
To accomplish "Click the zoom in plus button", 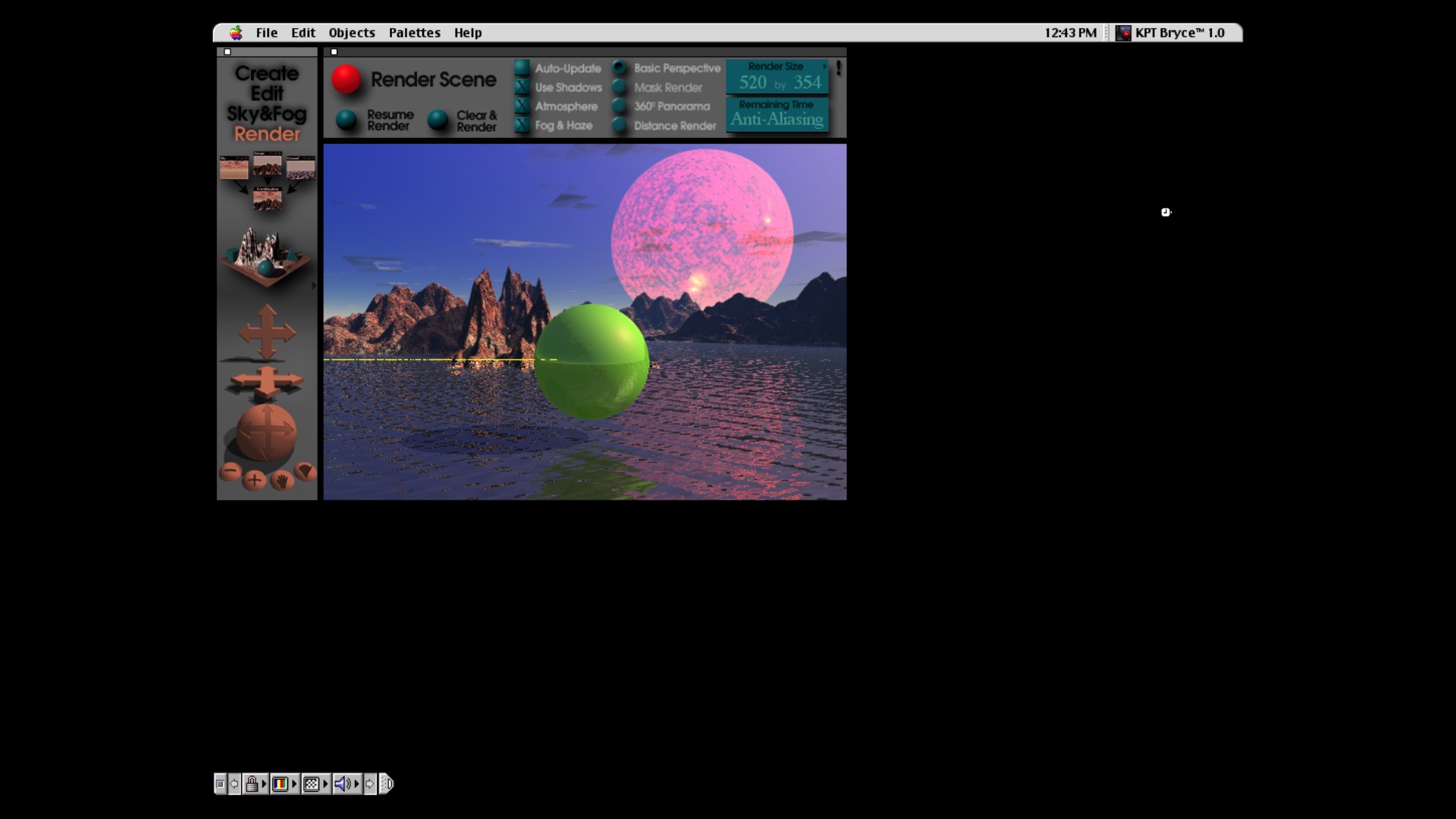I will click(255, 480).
